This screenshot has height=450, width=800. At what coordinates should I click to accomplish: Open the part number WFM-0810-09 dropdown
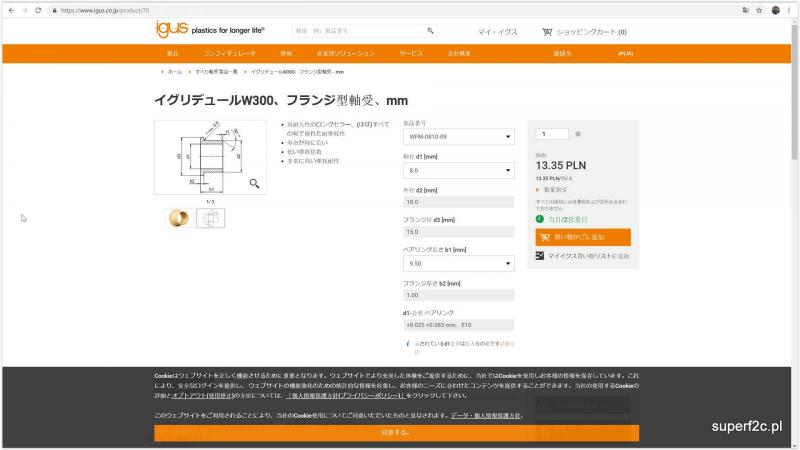click(x=458, y=136)
